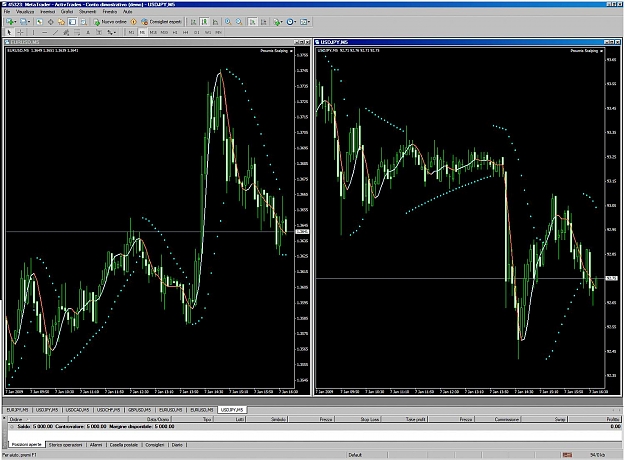625x460 pixels.
Task: Toggle the D1 timeframe
Action: click(x=197, y=32)
